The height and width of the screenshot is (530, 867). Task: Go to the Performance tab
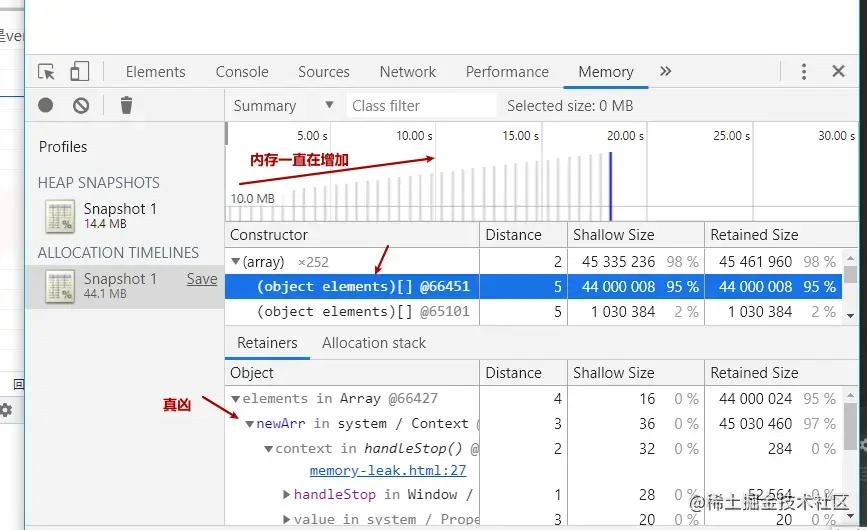pos(507,72)
